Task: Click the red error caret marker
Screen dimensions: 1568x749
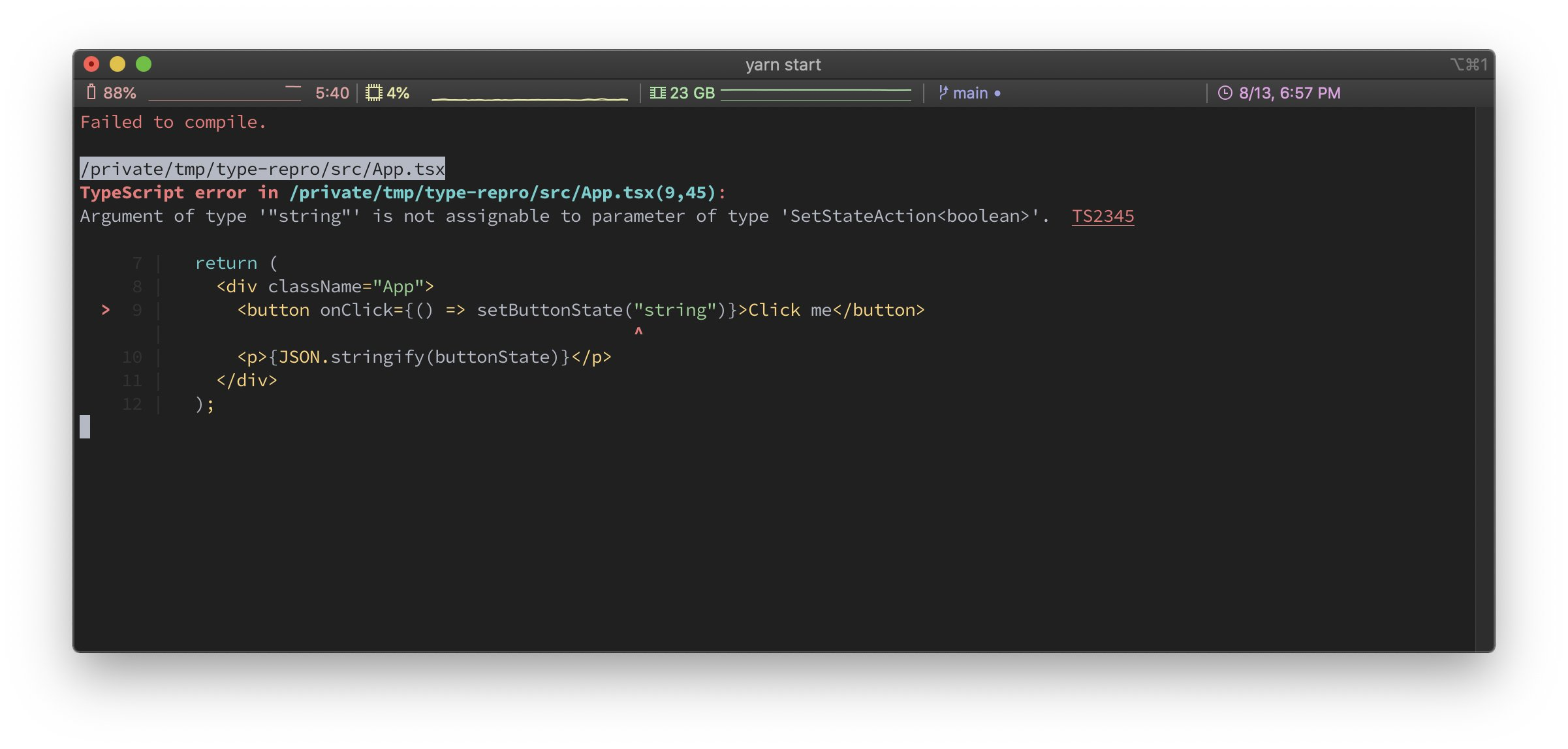Action: tap(638, 331)
